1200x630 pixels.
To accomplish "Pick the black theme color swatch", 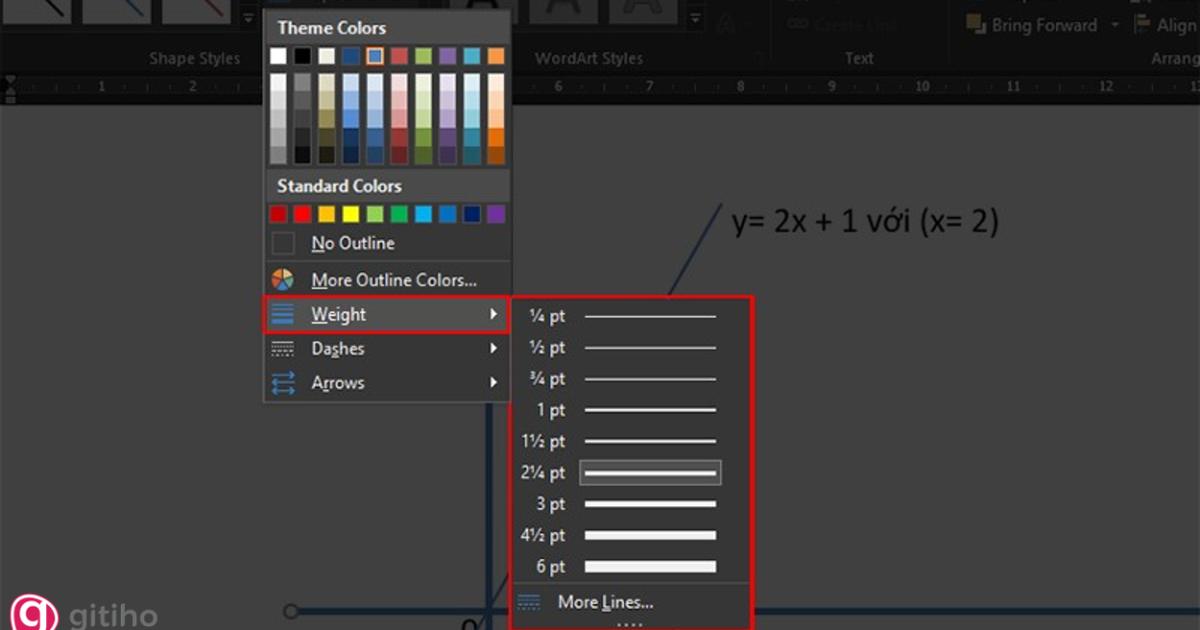I will click(302, 56).
